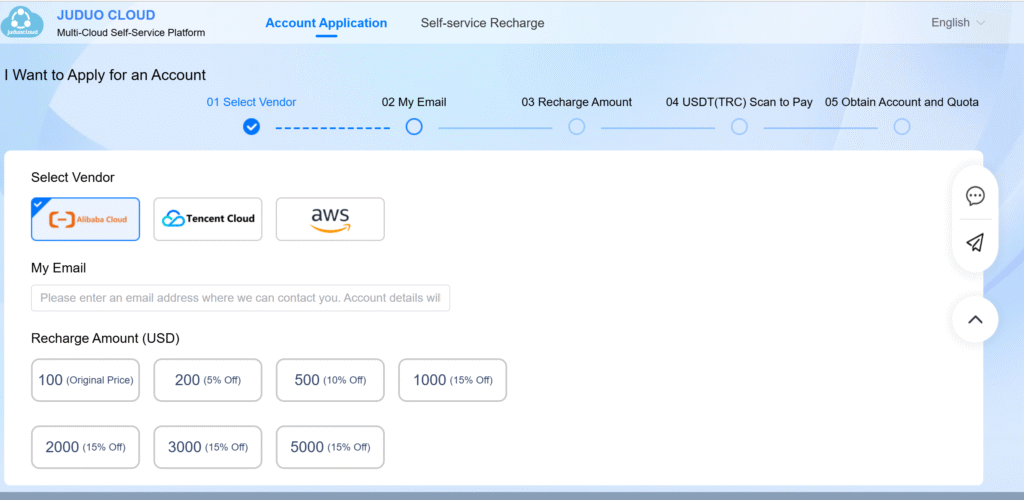Screen dimensions: 1024x500
Task: Click 'I Want to Apply for an Account' heading
Action: tap(105, 75)
